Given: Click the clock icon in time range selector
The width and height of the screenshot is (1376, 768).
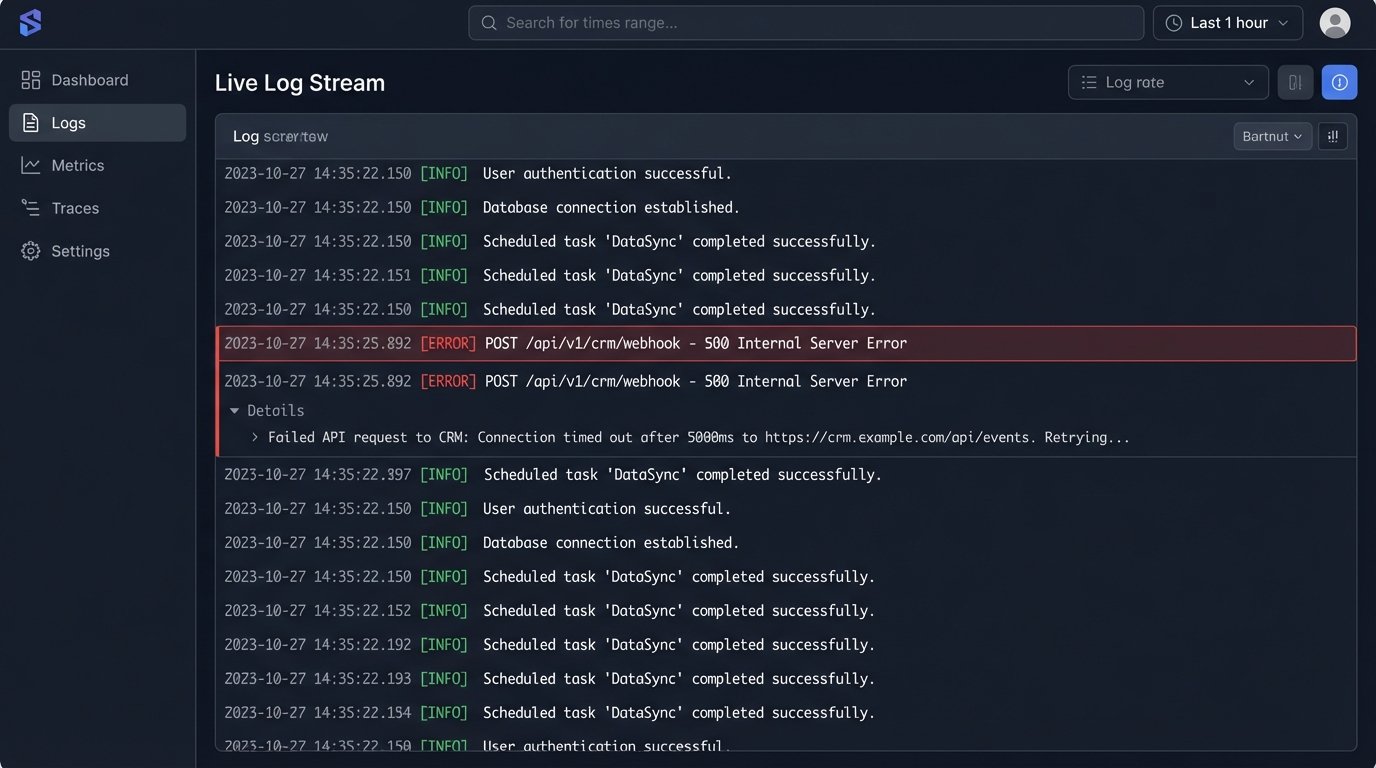Looking at the screenshot, I should pos(1174,23).
